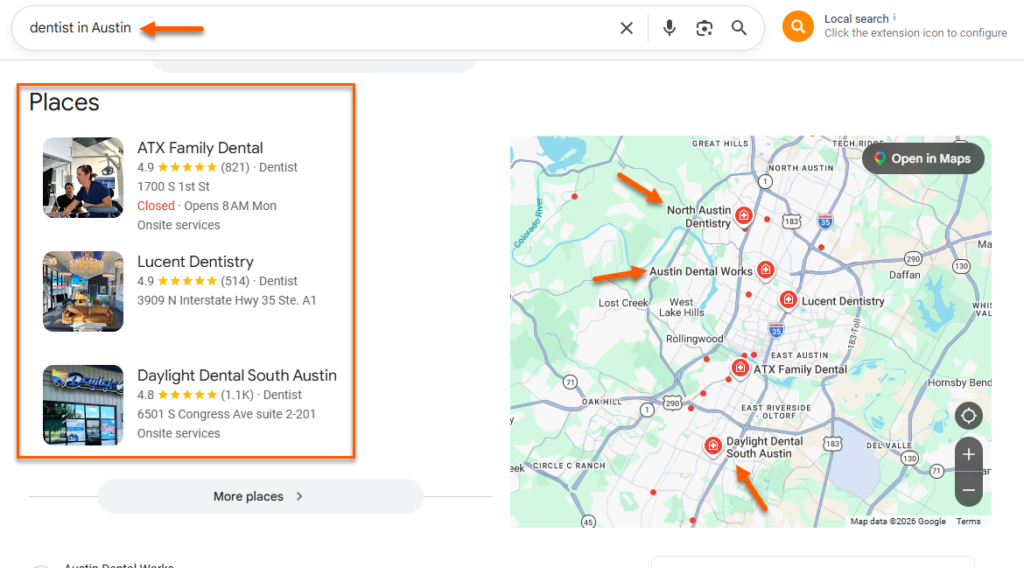Click the More places button
1024x568 pixels.
tap(261, 496)
